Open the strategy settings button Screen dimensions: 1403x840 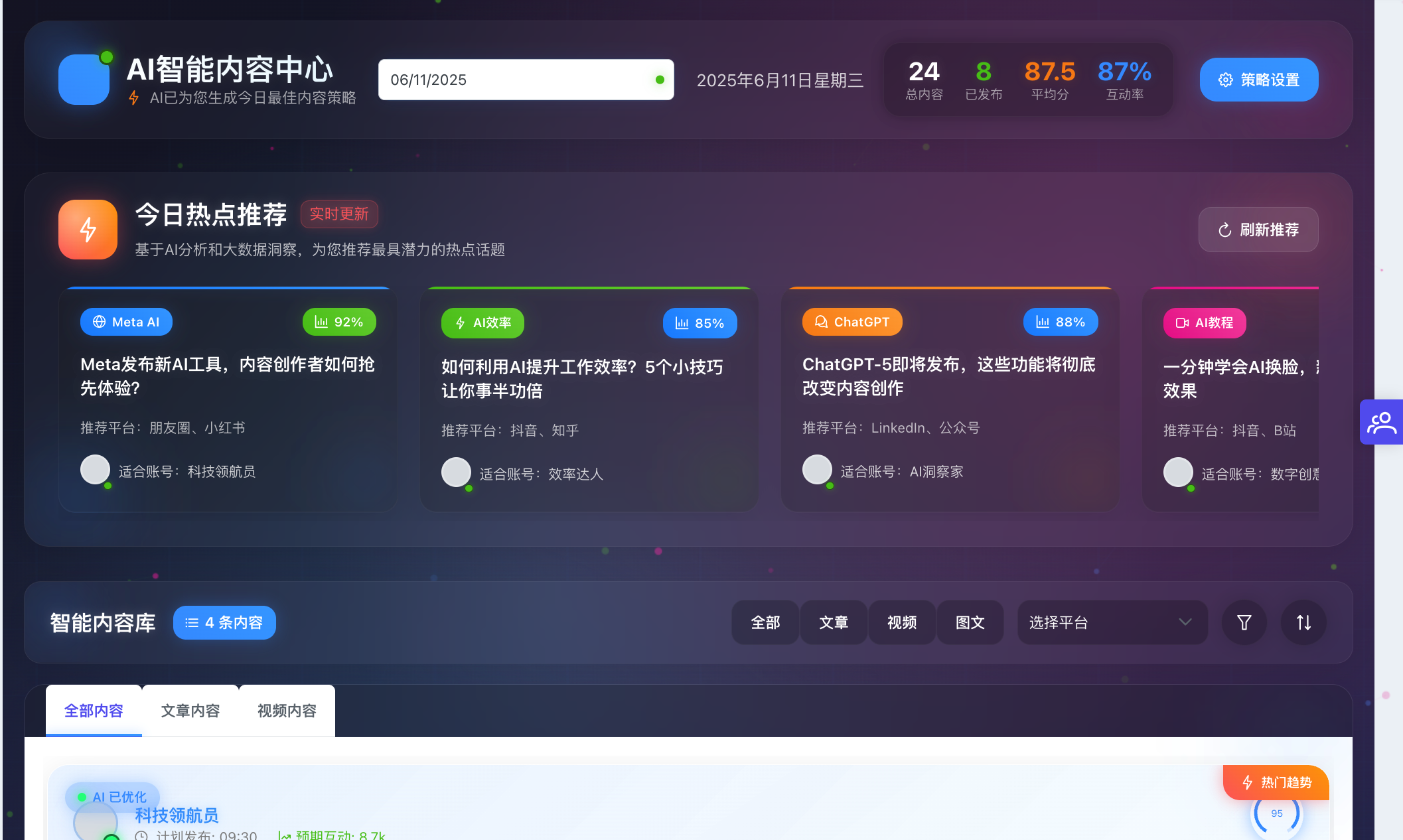1258,80
